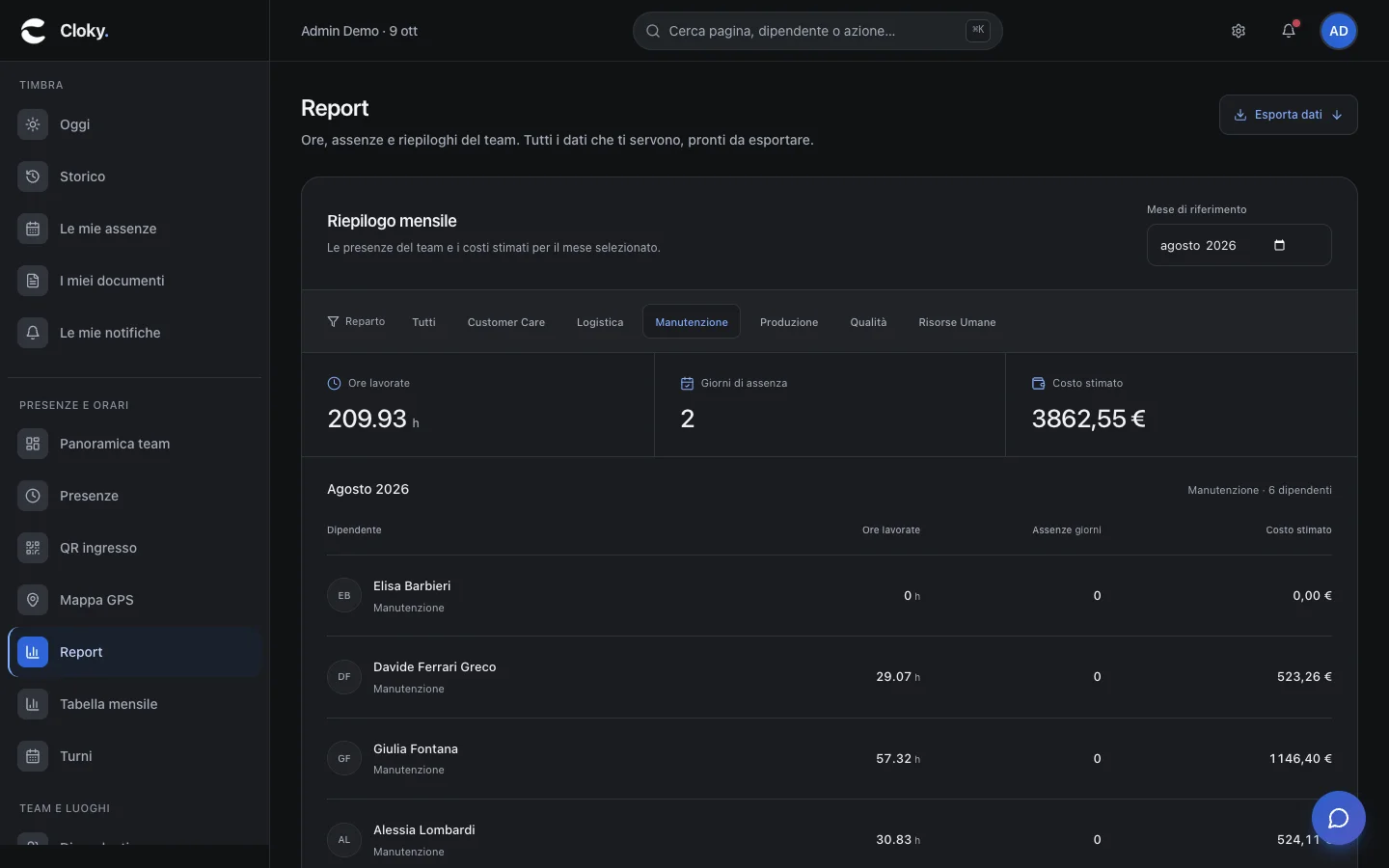
Task: Click the QR ingresso code icon
Action: click(x=33, y=548)
